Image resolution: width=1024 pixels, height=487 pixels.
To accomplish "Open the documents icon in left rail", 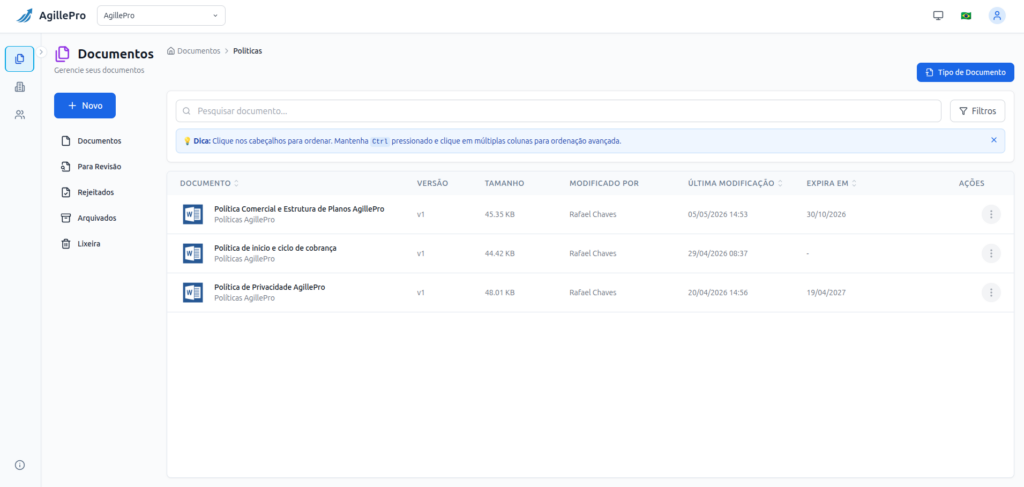I will (x=20, y=59).
